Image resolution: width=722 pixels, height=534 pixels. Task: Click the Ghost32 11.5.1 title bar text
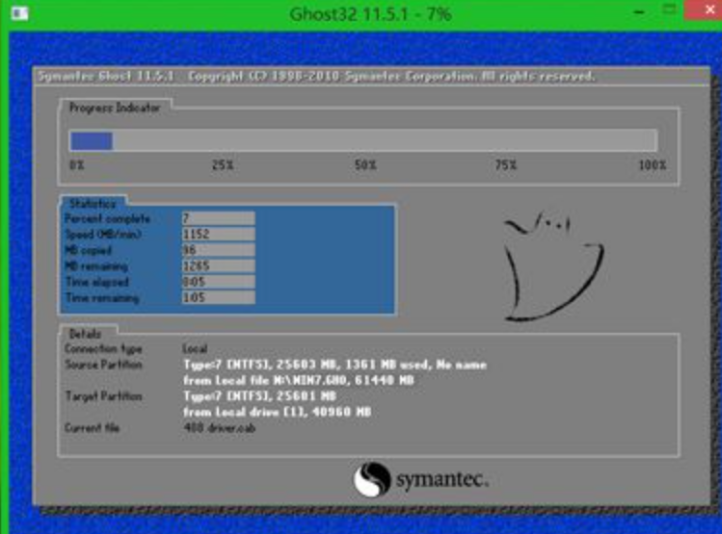click(370, 14)
